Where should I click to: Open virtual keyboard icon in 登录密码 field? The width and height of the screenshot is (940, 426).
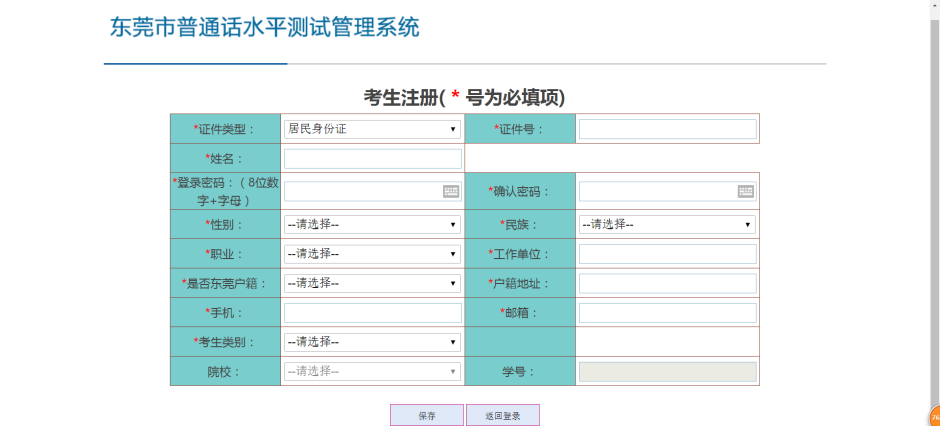click(x=451, y=191)
